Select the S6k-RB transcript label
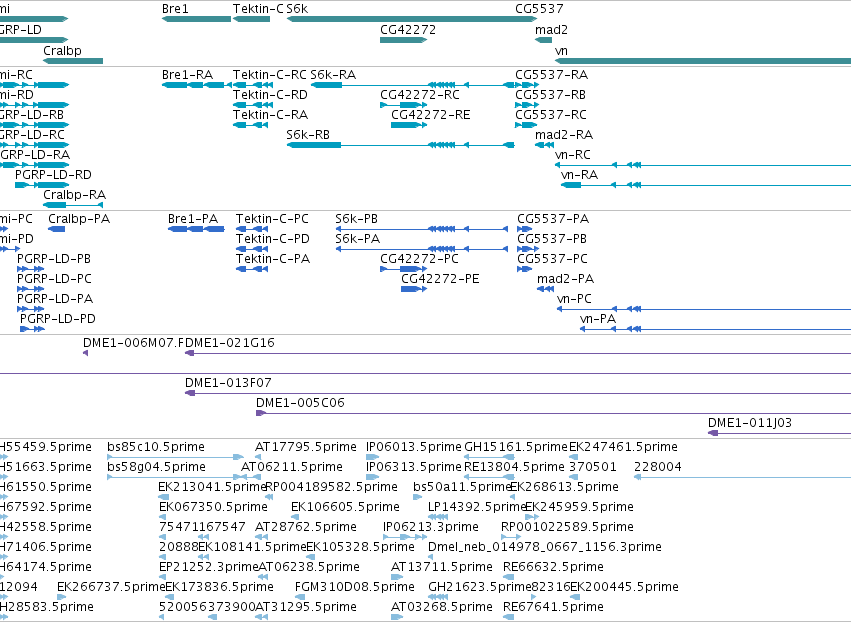 (308, 135)
